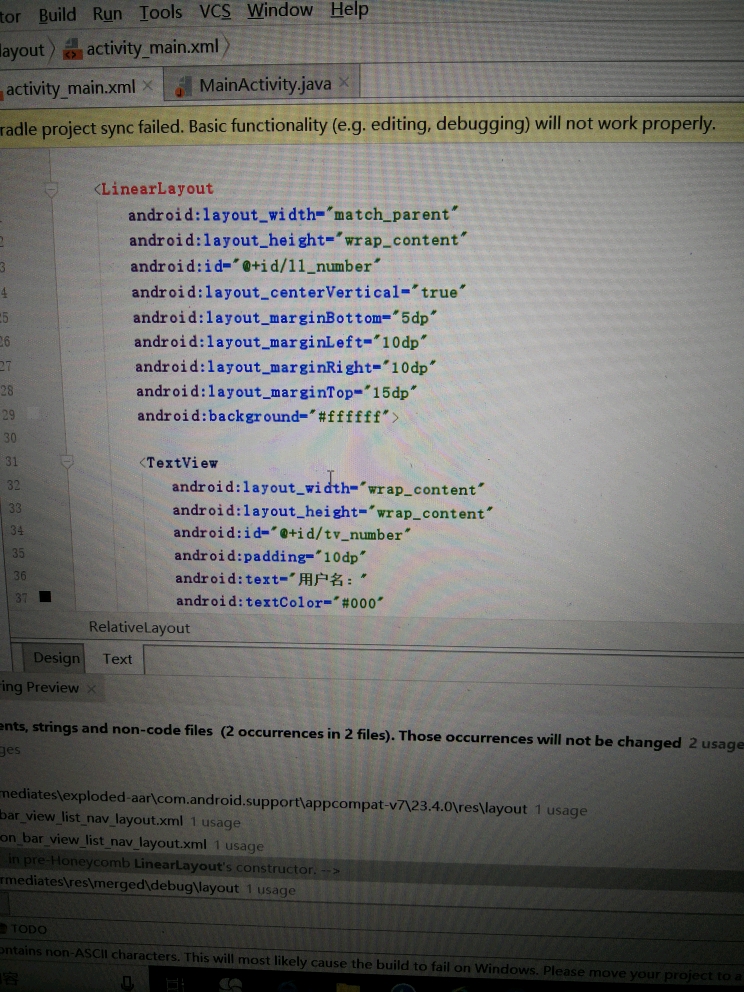Click the <LinearLayout opening tag
744x992 pixels.
click(x=154, y=189)
